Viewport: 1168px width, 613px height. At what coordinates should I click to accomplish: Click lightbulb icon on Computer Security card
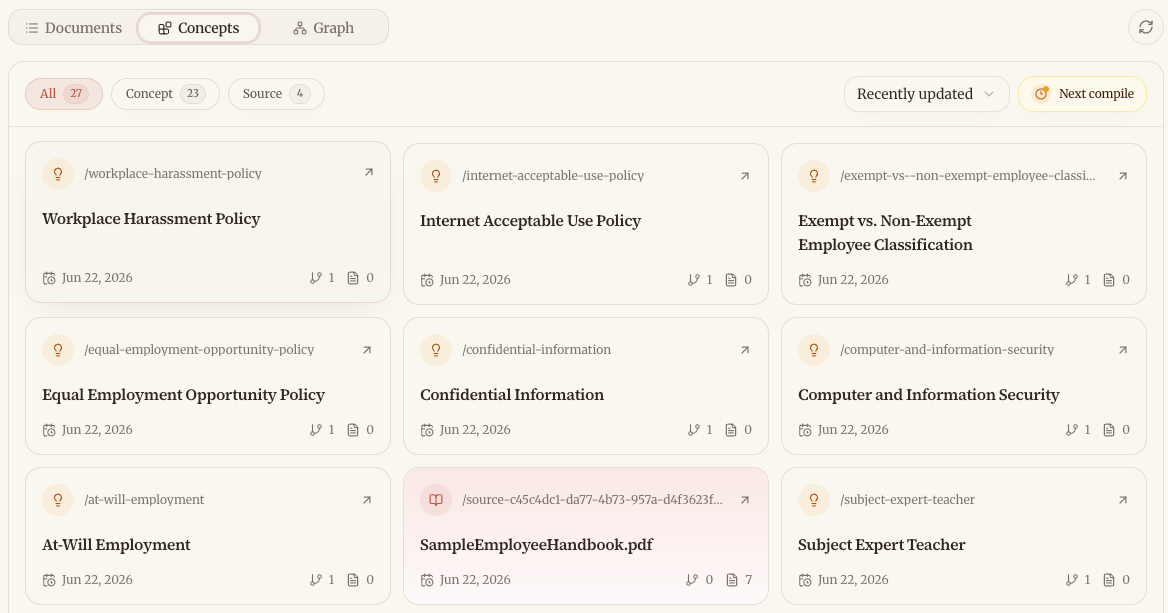pyautogui.click(x=814, y=350)
